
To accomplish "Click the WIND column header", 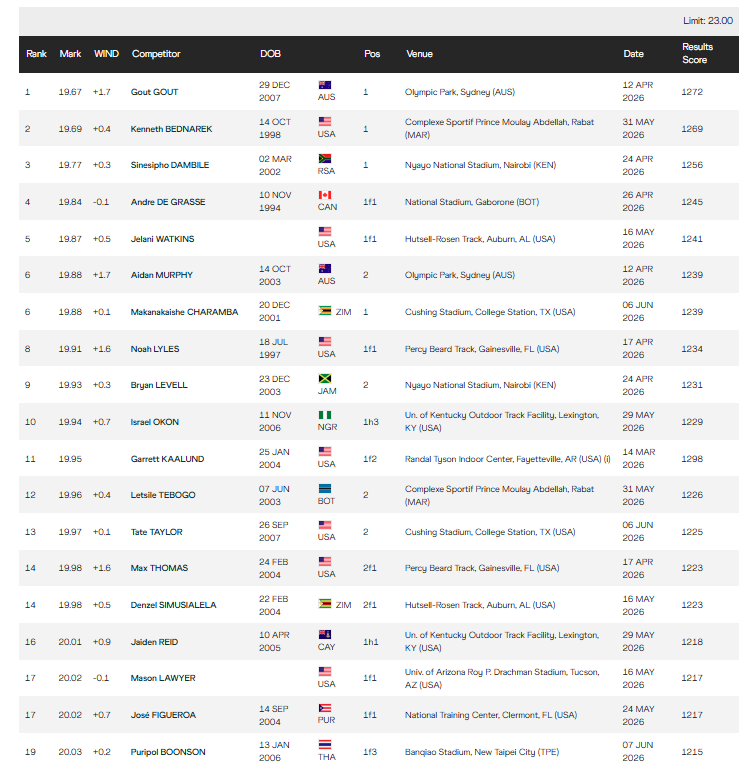I will pos(106,54).
